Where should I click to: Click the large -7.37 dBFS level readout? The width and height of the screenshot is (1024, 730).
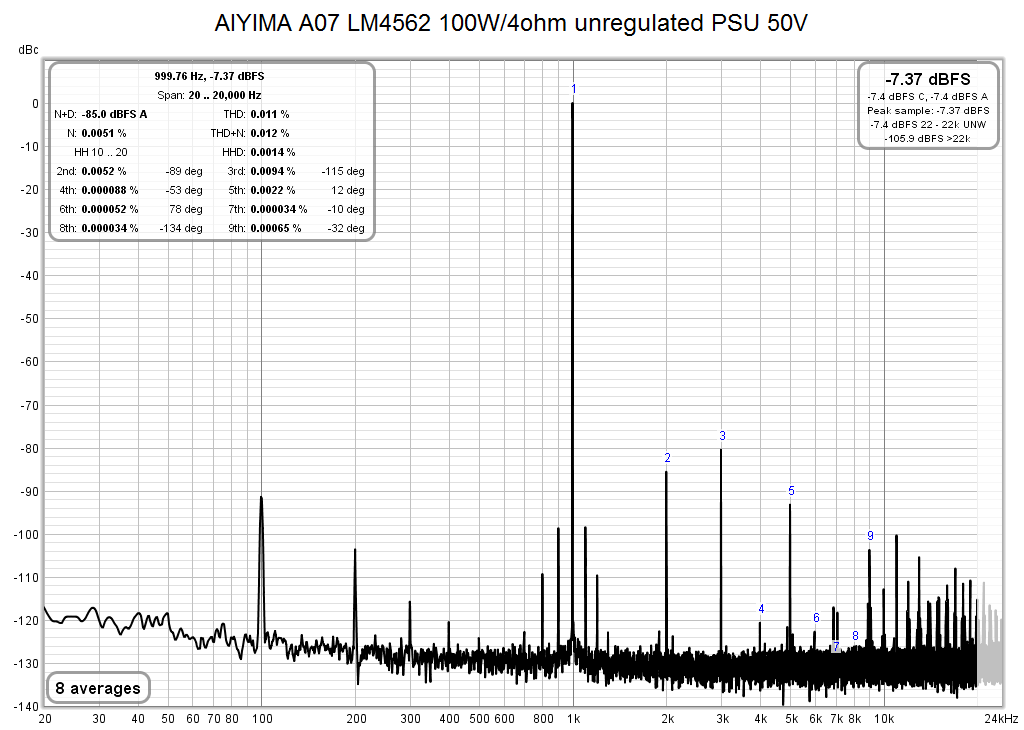pos(927,79)
